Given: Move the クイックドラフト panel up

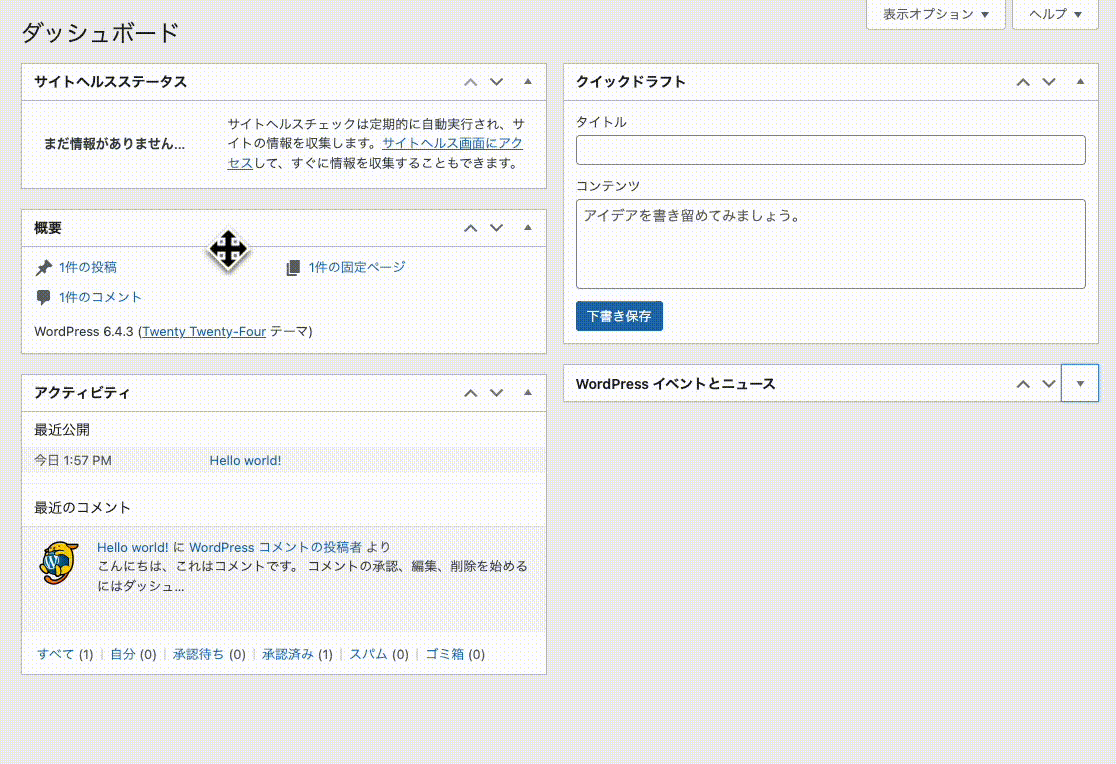Looking at the screenshot, I should click(x=1023, y=82).
